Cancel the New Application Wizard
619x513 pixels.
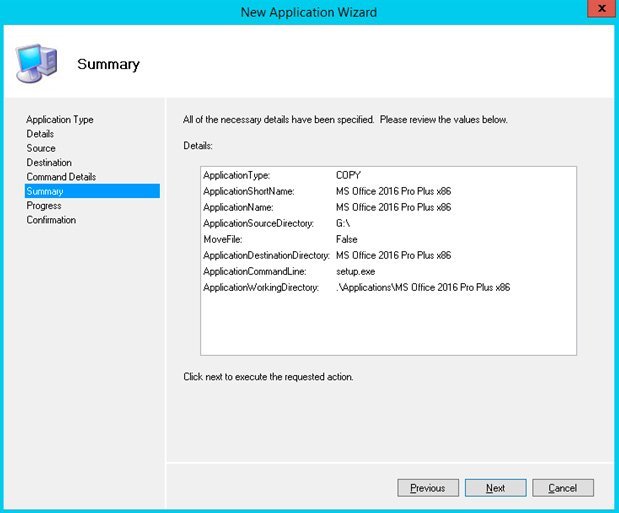[x=563, y=488]
